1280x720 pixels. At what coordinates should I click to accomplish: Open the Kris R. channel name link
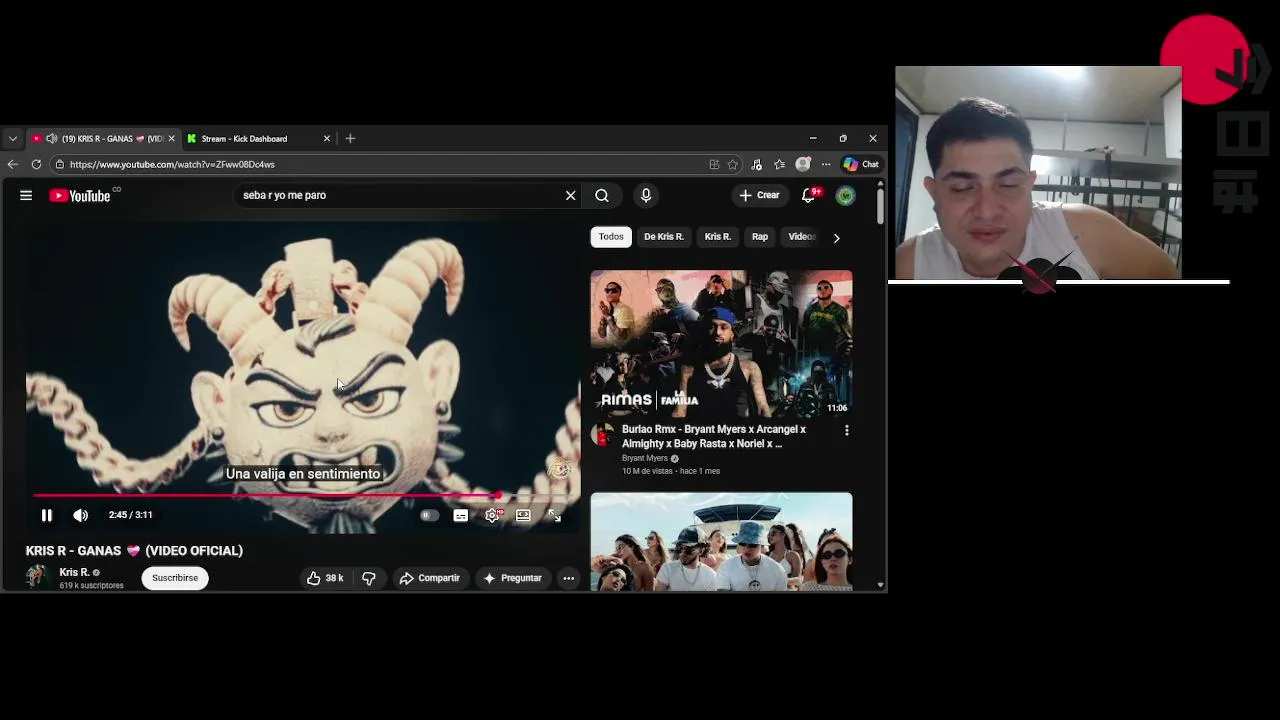coord(74,572)
